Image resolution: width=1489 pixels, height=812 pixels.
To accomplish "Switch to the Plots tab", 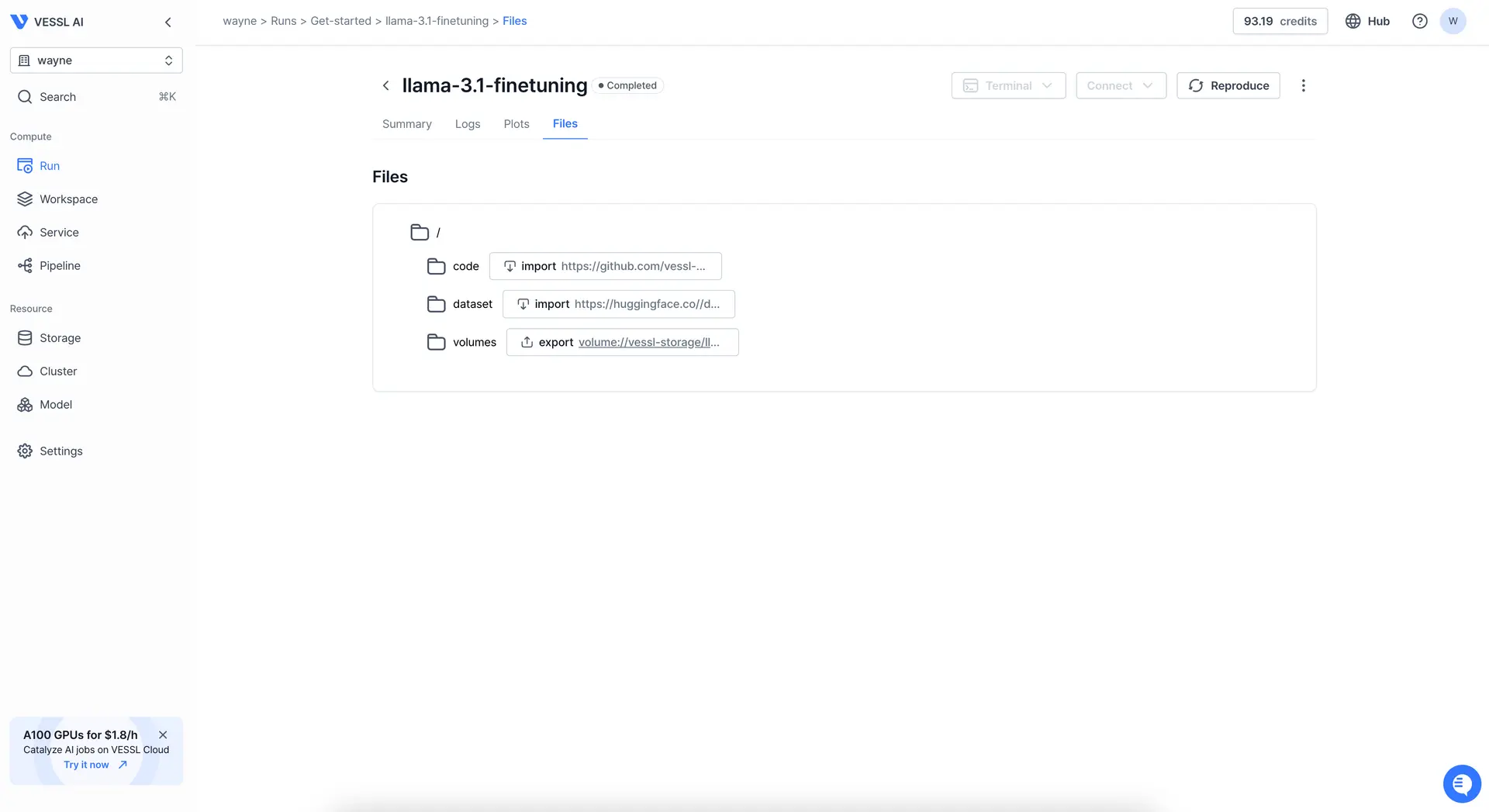I will tap(516, 124).
